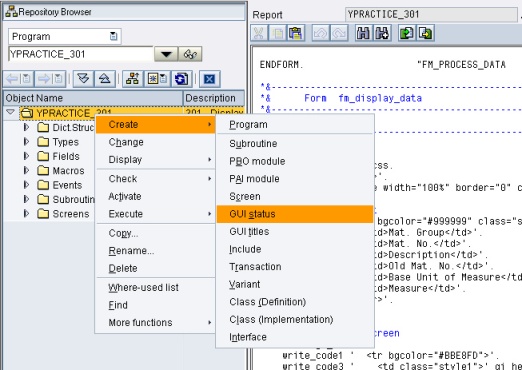Select Transaction in the Create submenu

coord(295,267)
